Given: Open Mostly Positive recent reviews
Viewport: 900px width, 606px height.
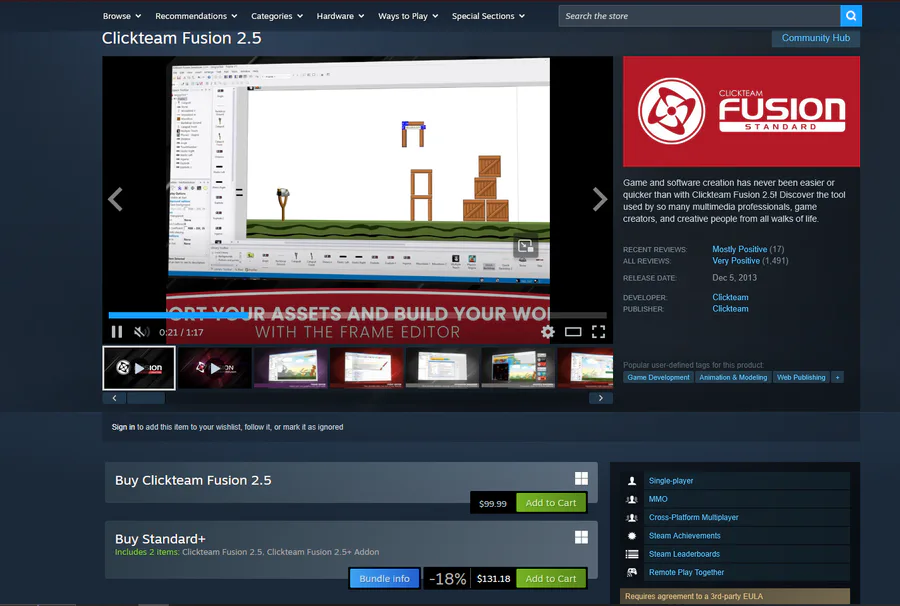Looking at the screenshot, I should click(x=739, y=249).
